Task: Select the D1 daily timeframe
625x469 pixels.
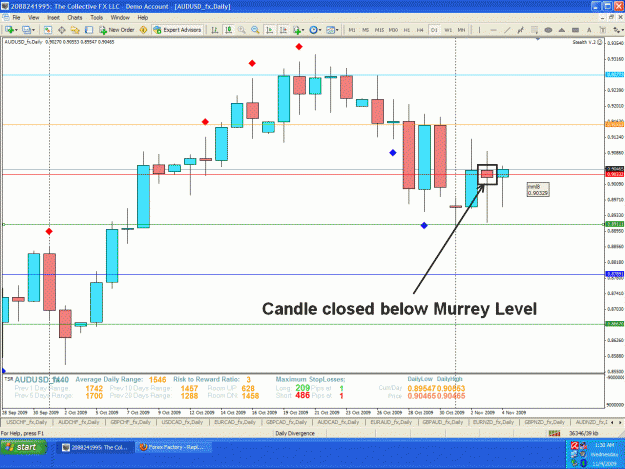Action: click(434, 30)
